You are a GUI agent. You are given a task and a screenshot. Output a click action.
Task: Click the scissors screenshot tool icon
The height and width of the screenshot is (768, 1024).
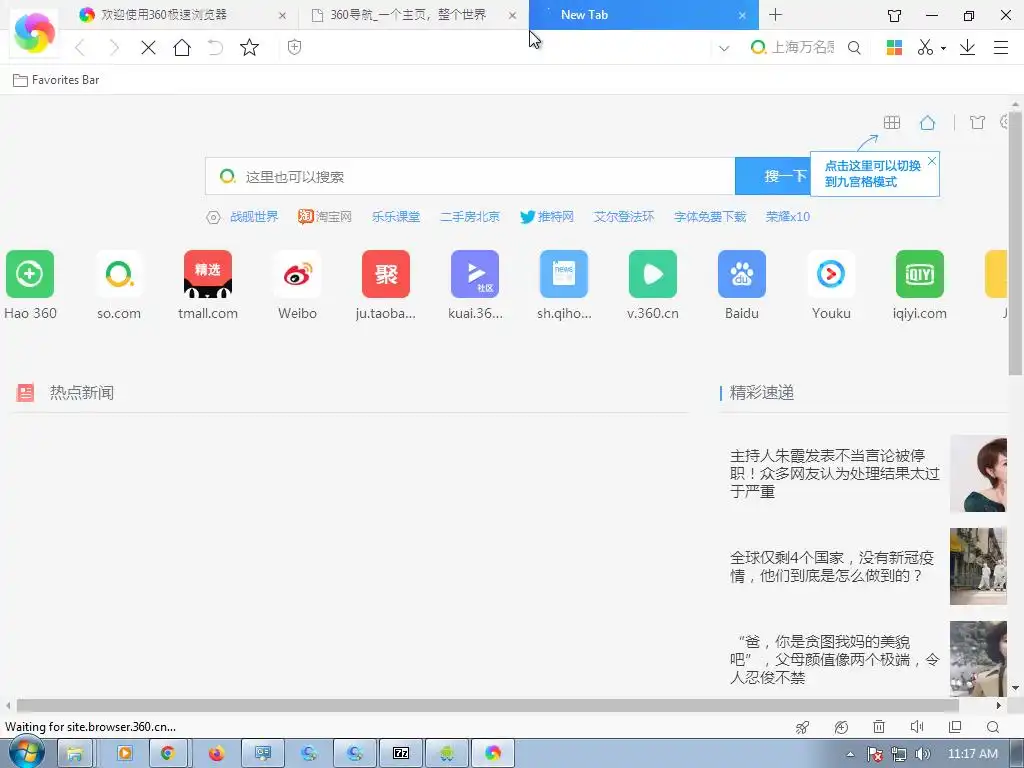(x=925, y=47)
